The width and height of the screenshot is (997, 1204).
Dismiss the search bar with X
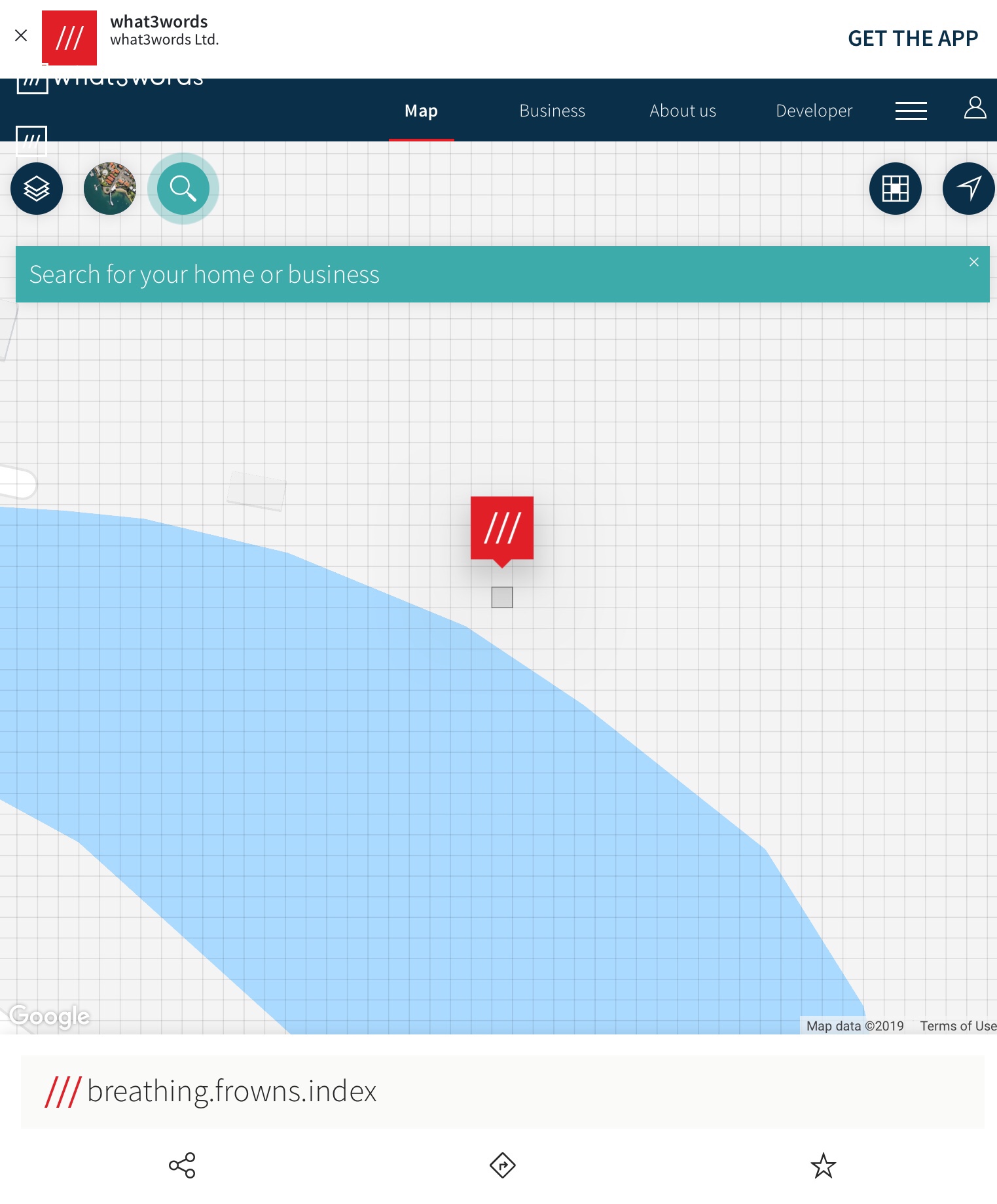tap(973, 262)
